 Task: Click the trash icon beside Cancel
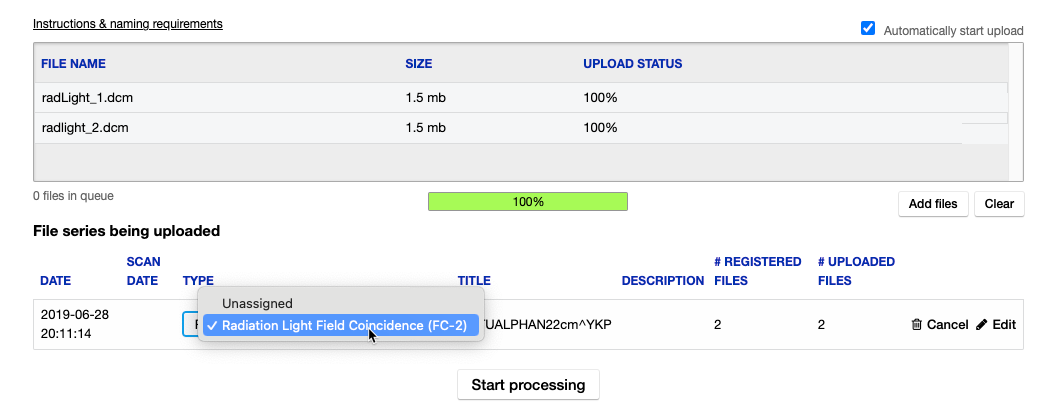[917, 325]
